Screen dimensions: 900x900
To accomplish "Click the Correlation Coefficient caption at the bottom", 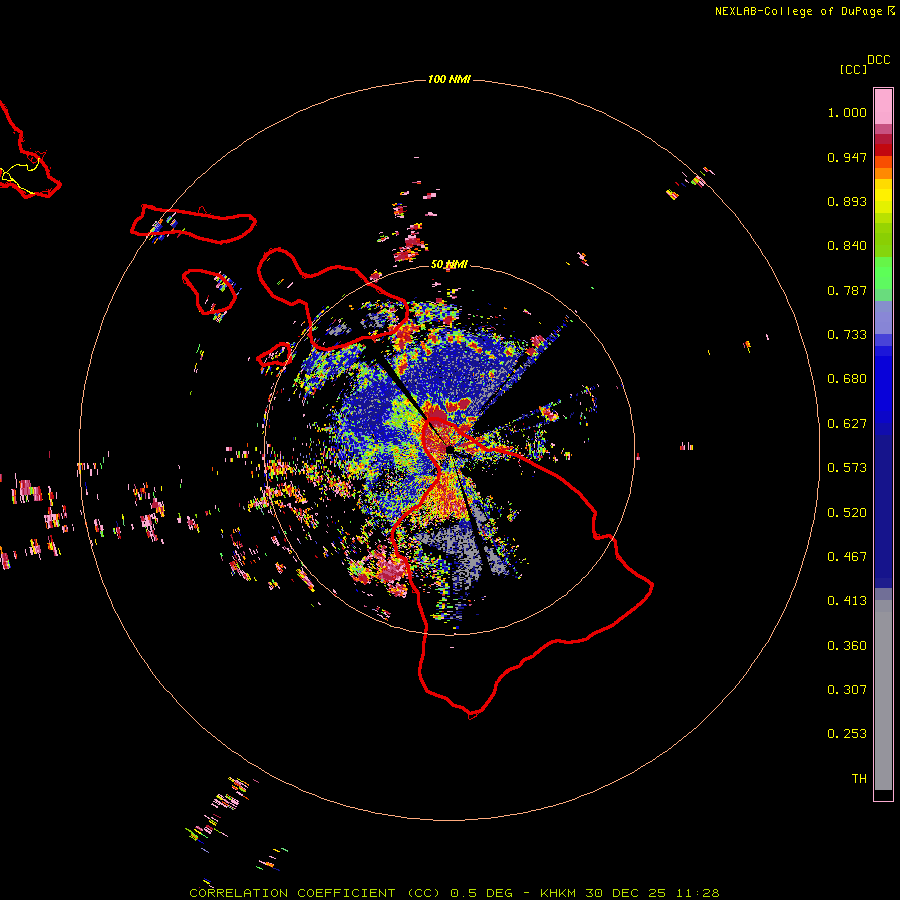I will (x=454, y=893).
